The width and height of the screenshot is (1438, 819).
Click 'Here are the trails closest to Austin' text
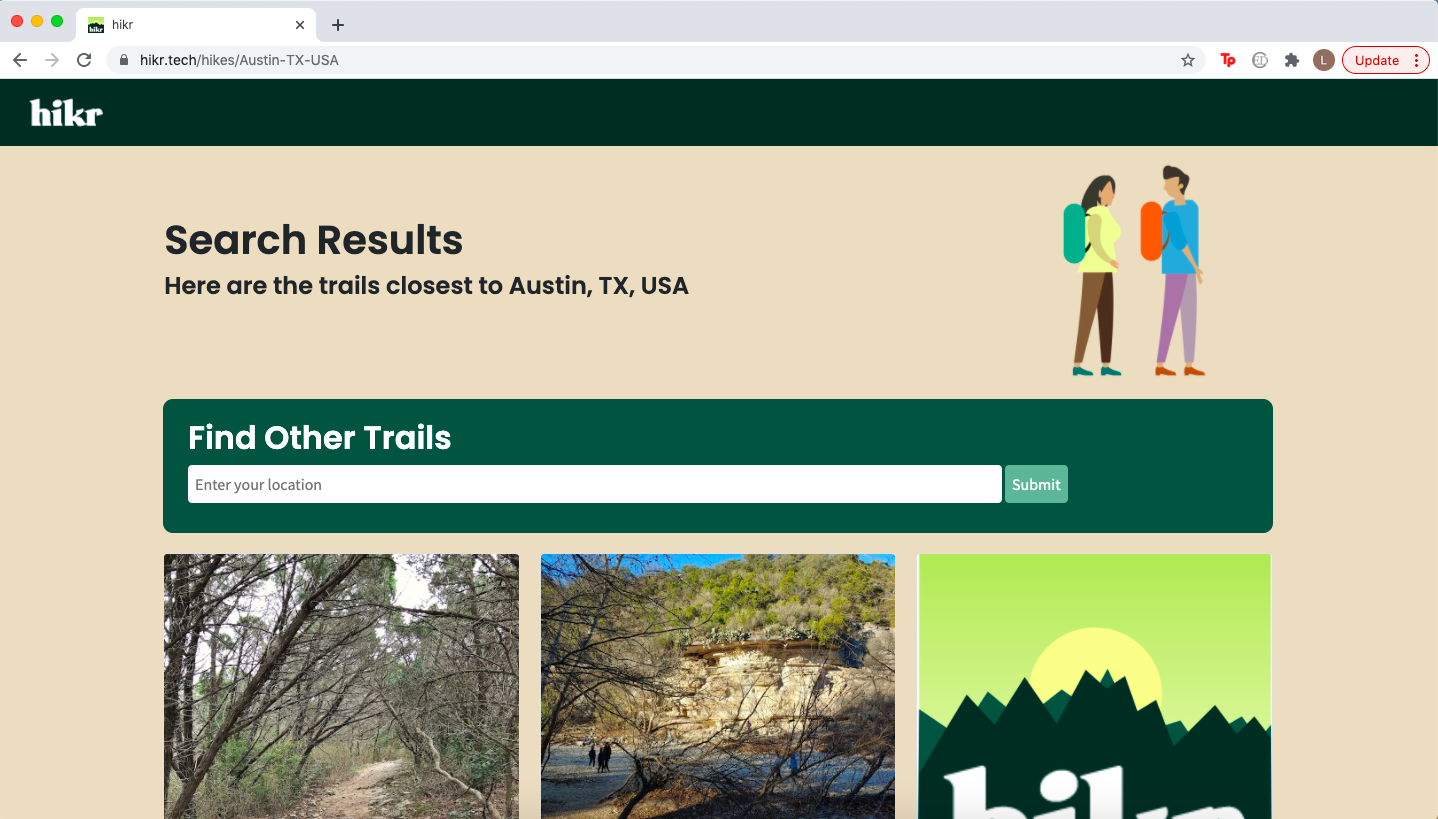pos(426,286)
